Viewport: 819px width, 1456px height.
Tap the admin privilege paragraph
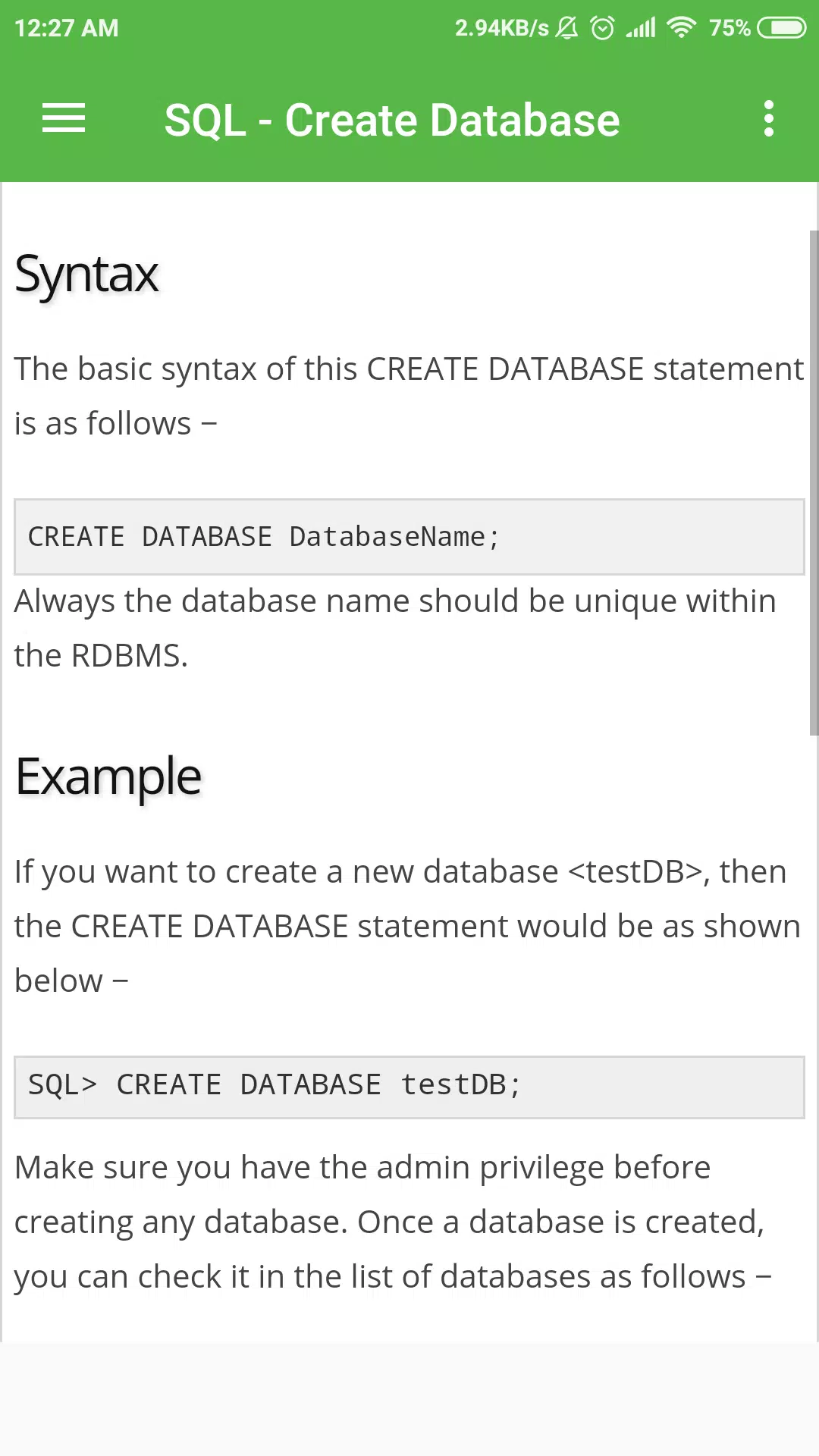point(393,1222)
